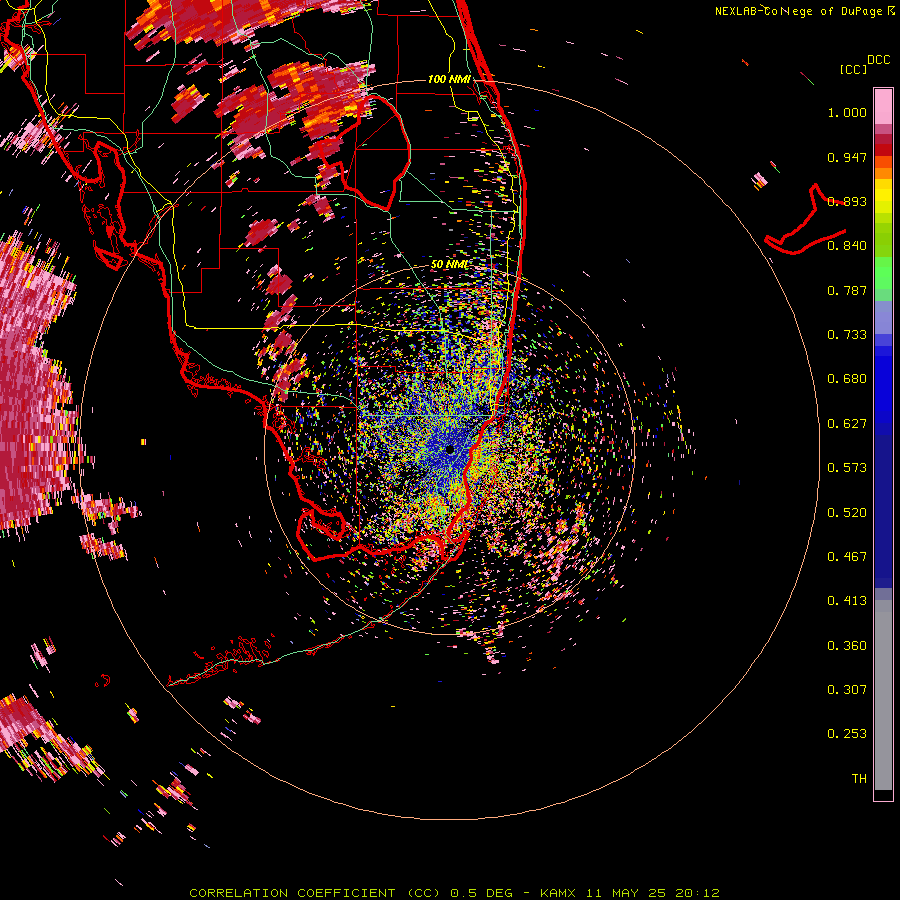Click the 0.893 color scale label
Image resolution: width=900 pixels, height=900 pixels.
[847, 201]
